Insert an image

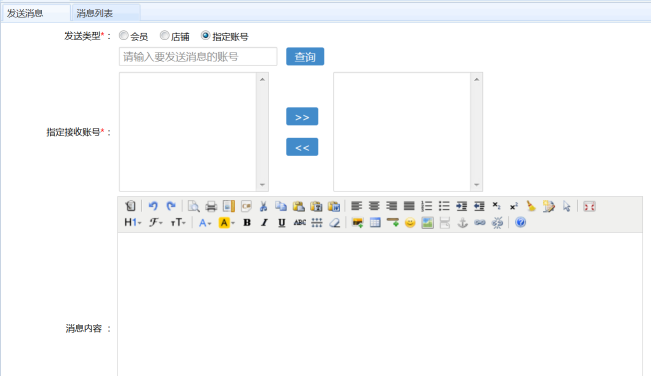coord(357,222)
